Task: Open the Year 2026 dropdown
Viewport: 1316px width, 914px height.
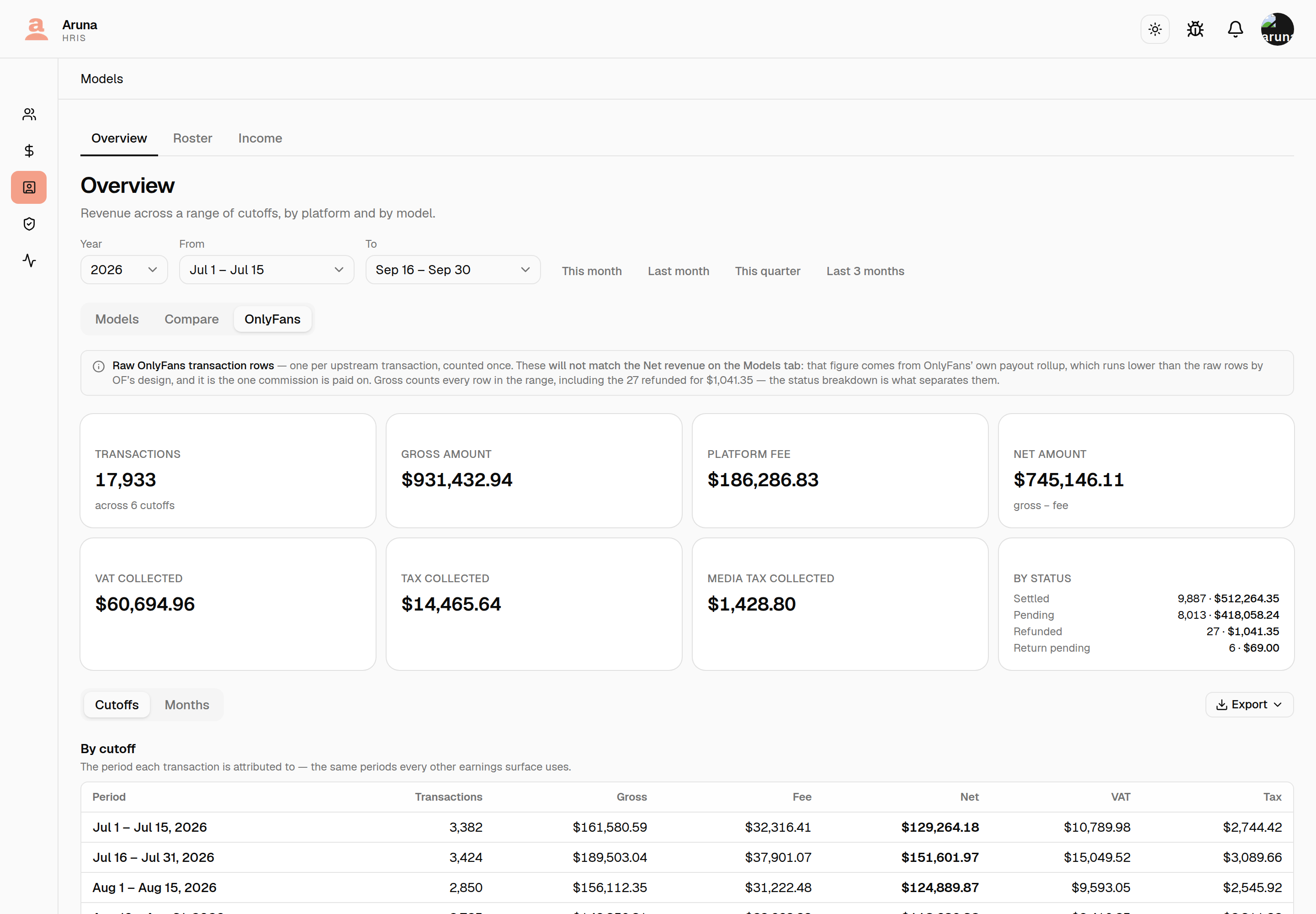Action: tap(124, 270)
